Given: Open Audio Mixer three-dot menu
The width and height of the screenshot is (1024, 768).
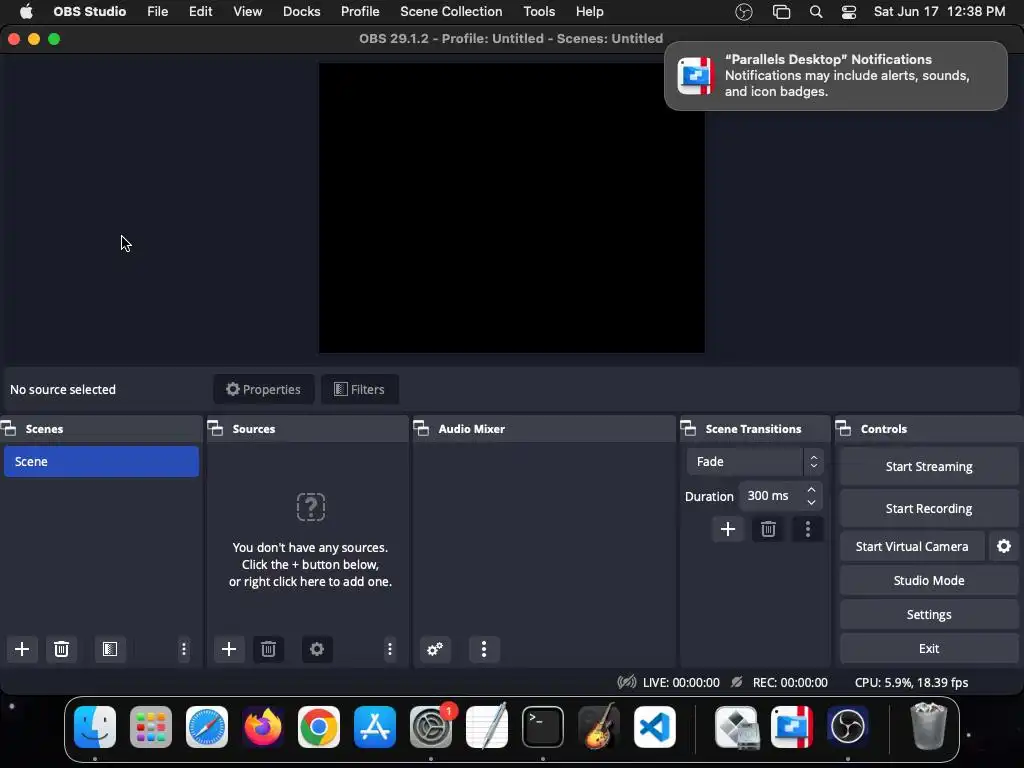Looking at the screenshot, I should 484,649.
